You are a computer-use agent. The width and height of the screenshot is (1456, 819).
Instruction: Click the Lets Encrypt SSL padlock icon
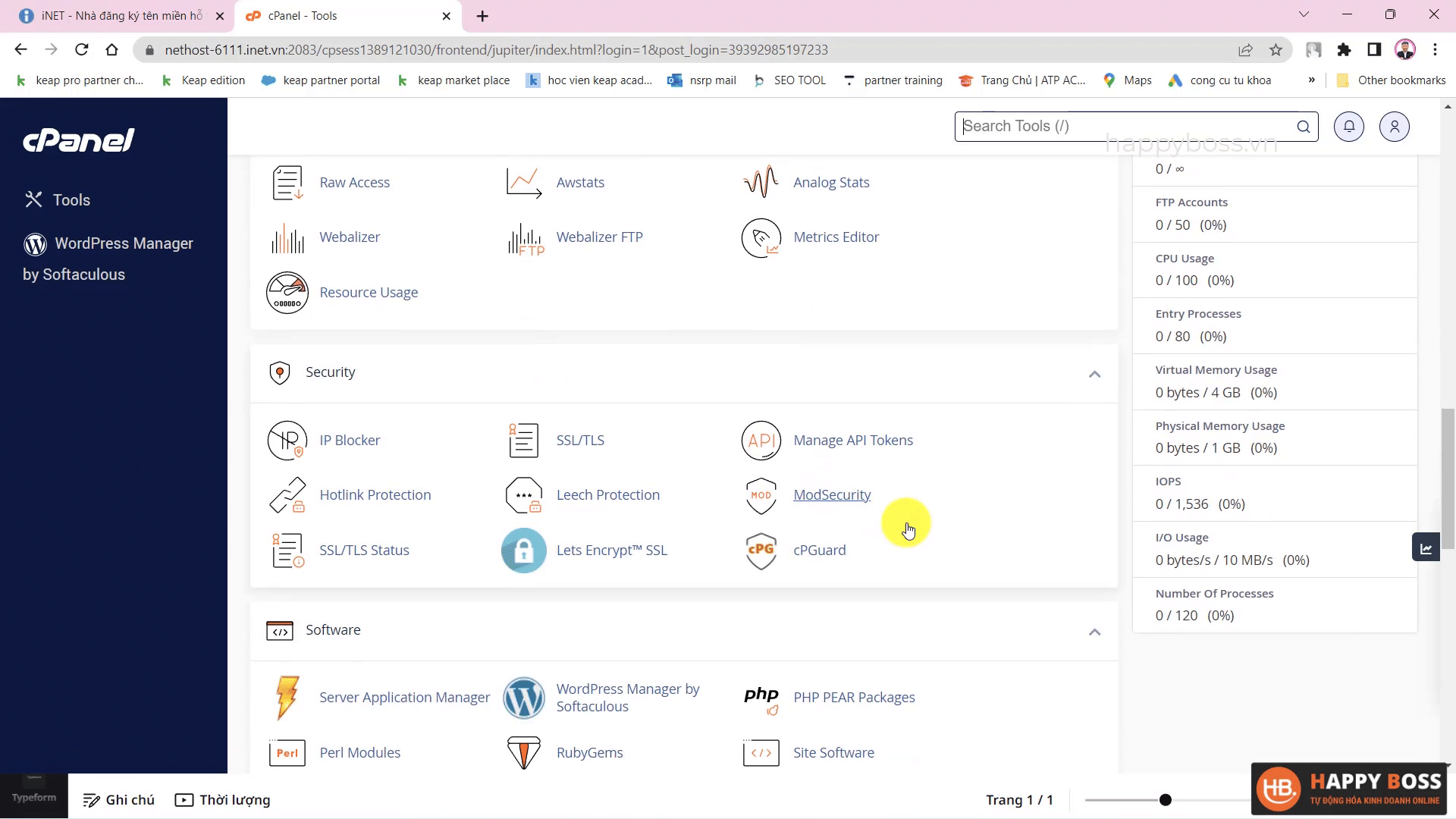[523, 551]
